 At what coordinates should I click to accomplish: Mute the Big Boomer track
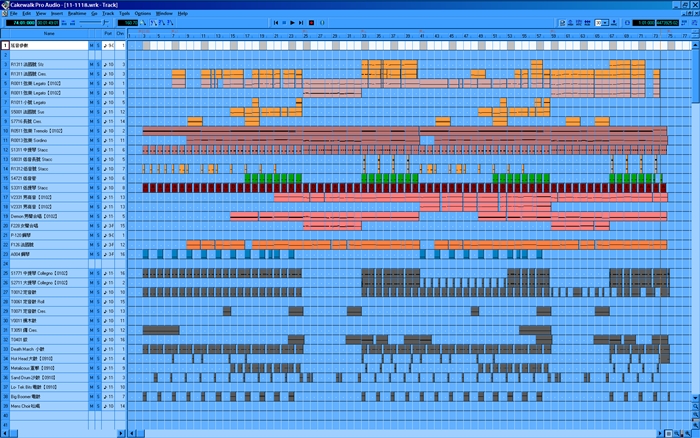(x=91, y=396)
